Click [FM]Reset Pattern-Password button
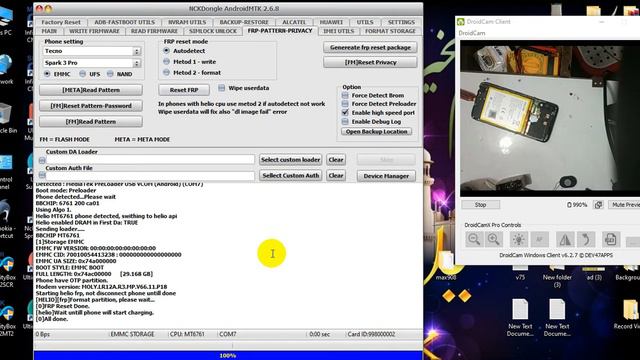Screen dimensions: 640x360 (x=91, y=106)
